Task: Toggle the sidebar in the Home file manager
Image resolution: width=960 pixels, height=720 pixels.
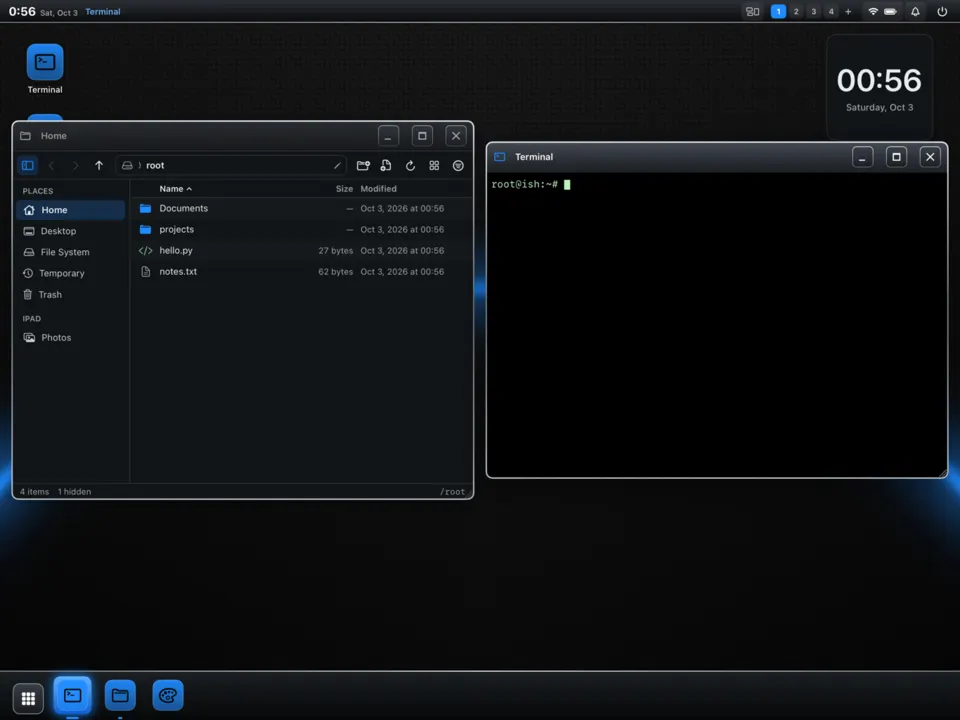Action: pyautogui.click(x=28, y=165)
